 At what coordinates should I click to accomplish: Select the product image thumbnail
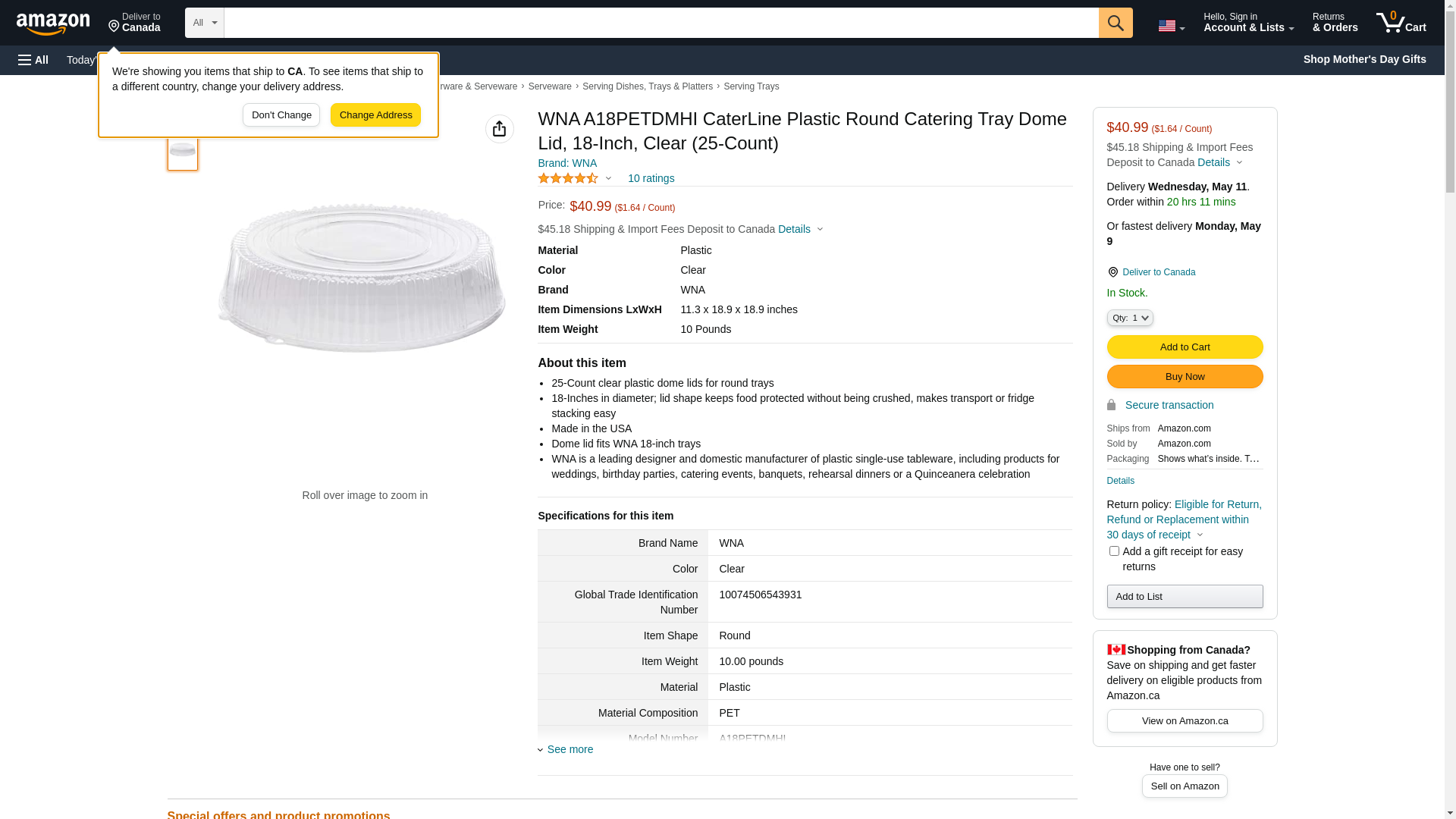coord(183,151)
